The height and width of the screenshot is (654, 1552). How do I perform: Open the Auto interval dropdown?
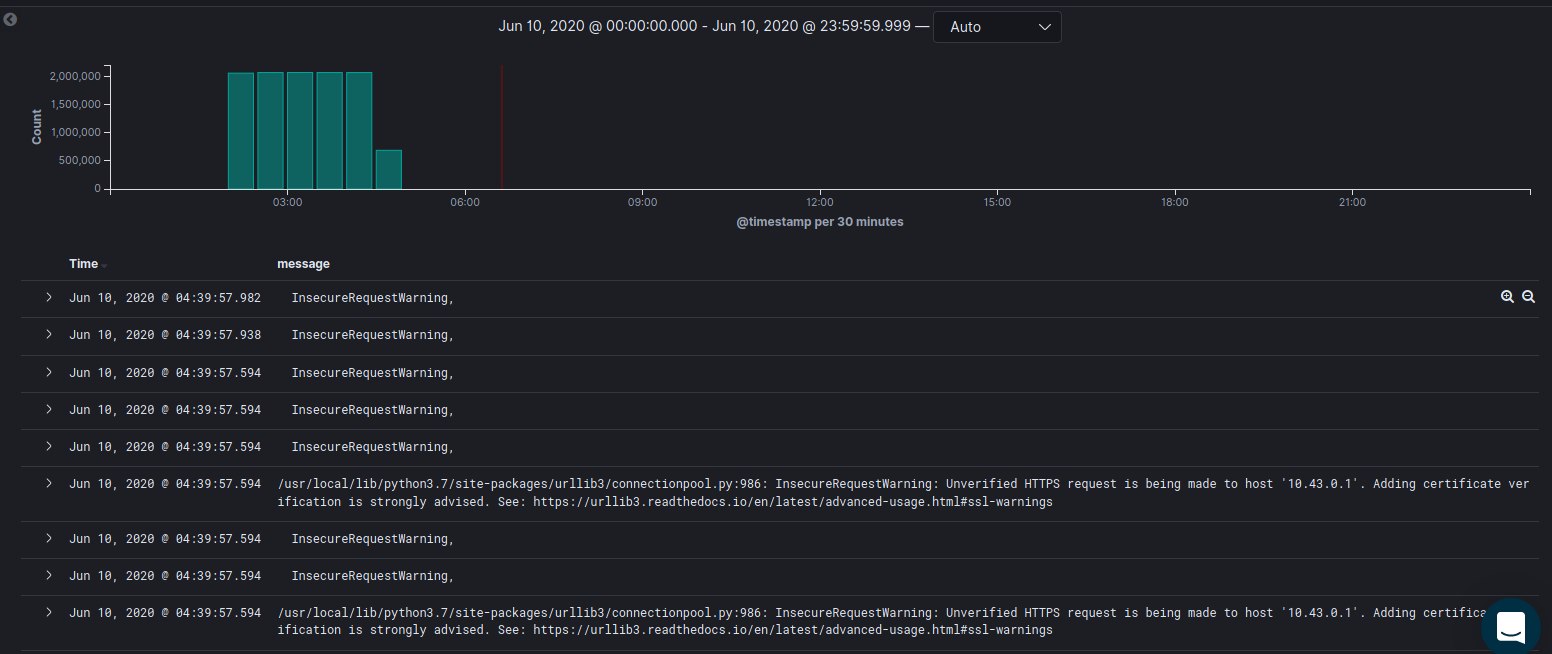[997, 27]
